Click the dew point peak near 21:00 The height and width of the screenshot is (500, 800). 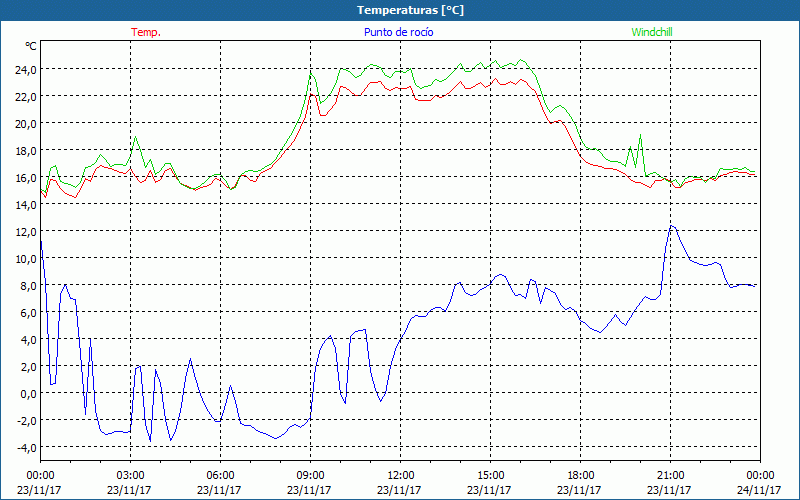[671, 226]
